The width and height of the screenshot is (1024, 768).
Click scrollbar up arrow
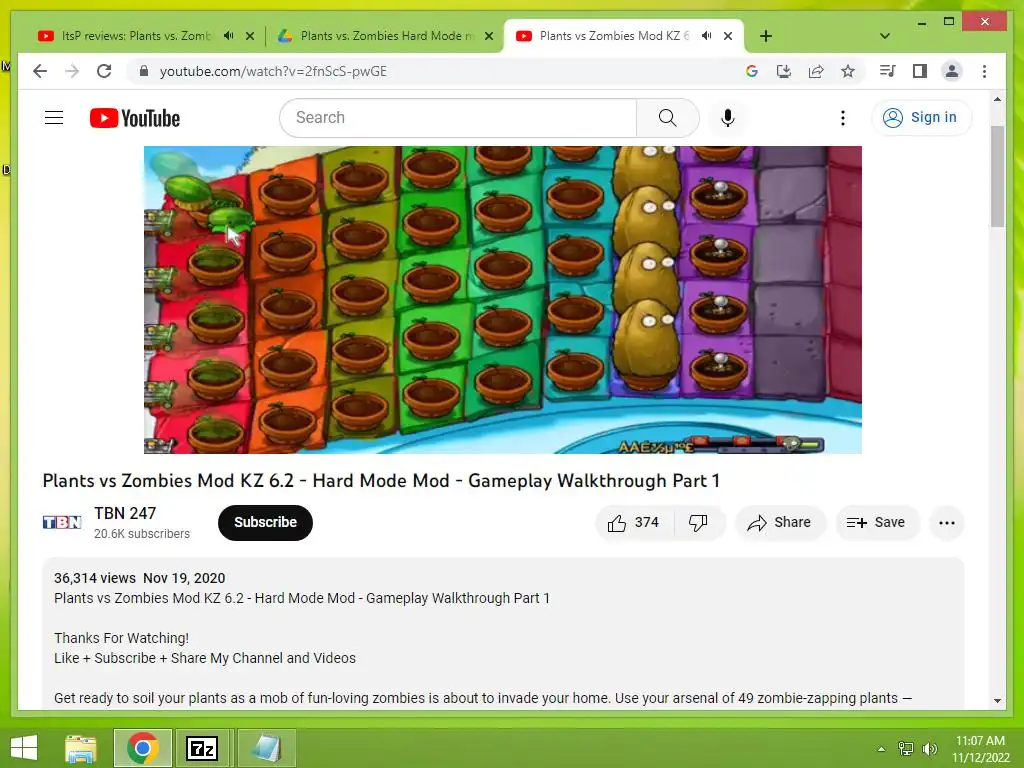coord(997,99)
